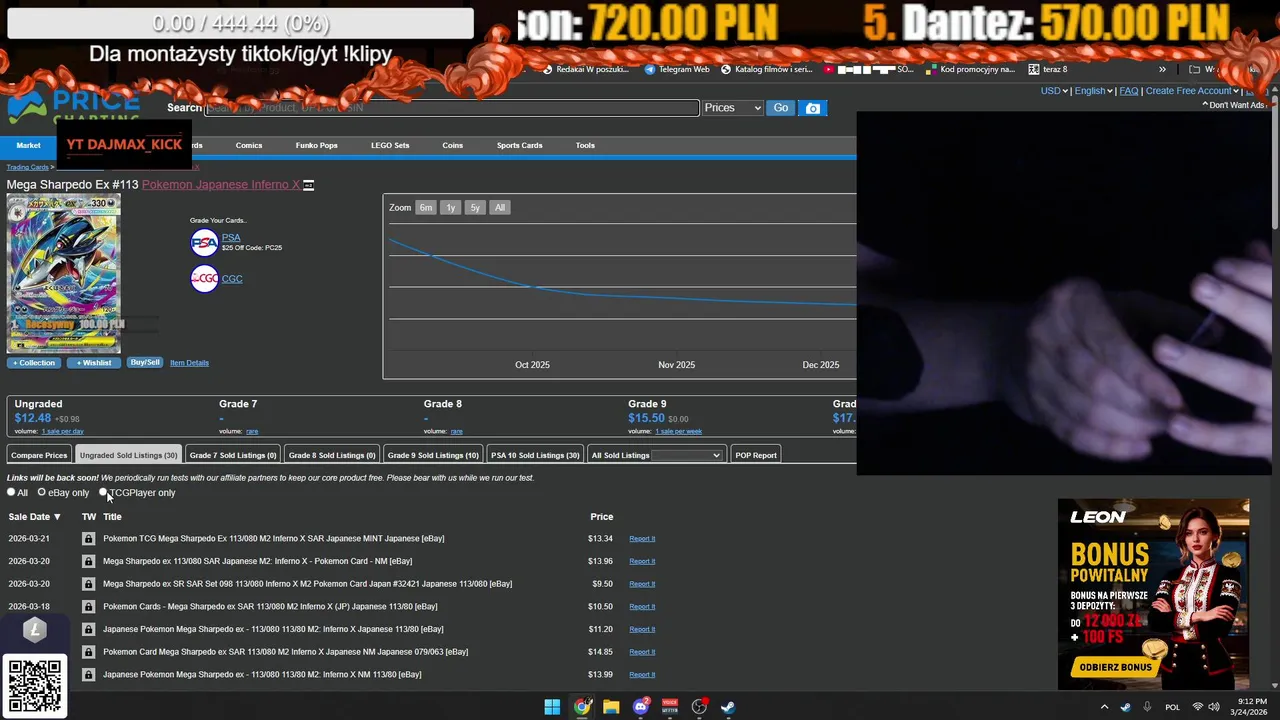Open the Market navigation tab
The image size is (1280, 720).
coord(28,145)
